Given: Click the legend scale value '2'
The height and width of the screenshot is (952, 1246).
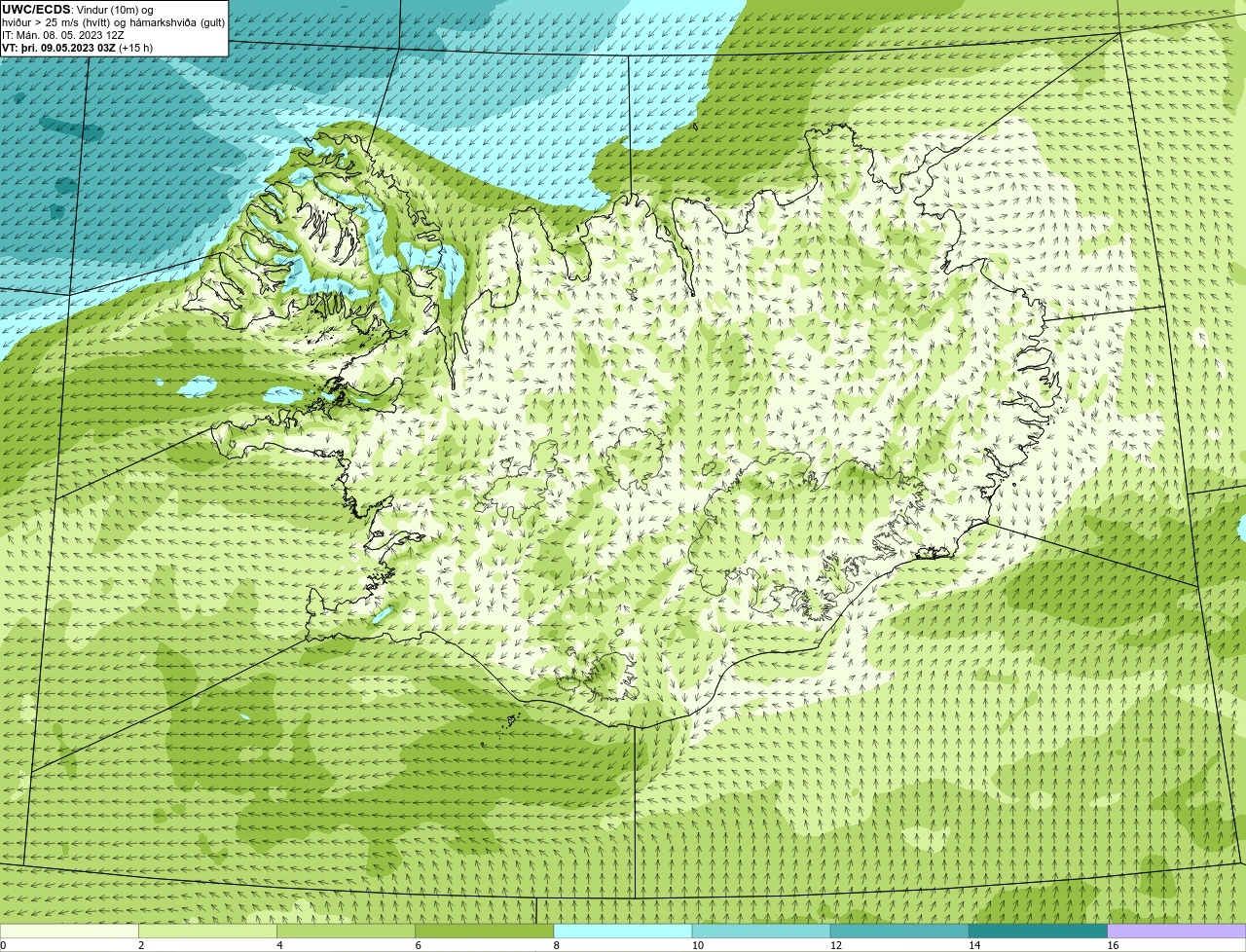Looking at the screenshot, I should click(142, 945).
